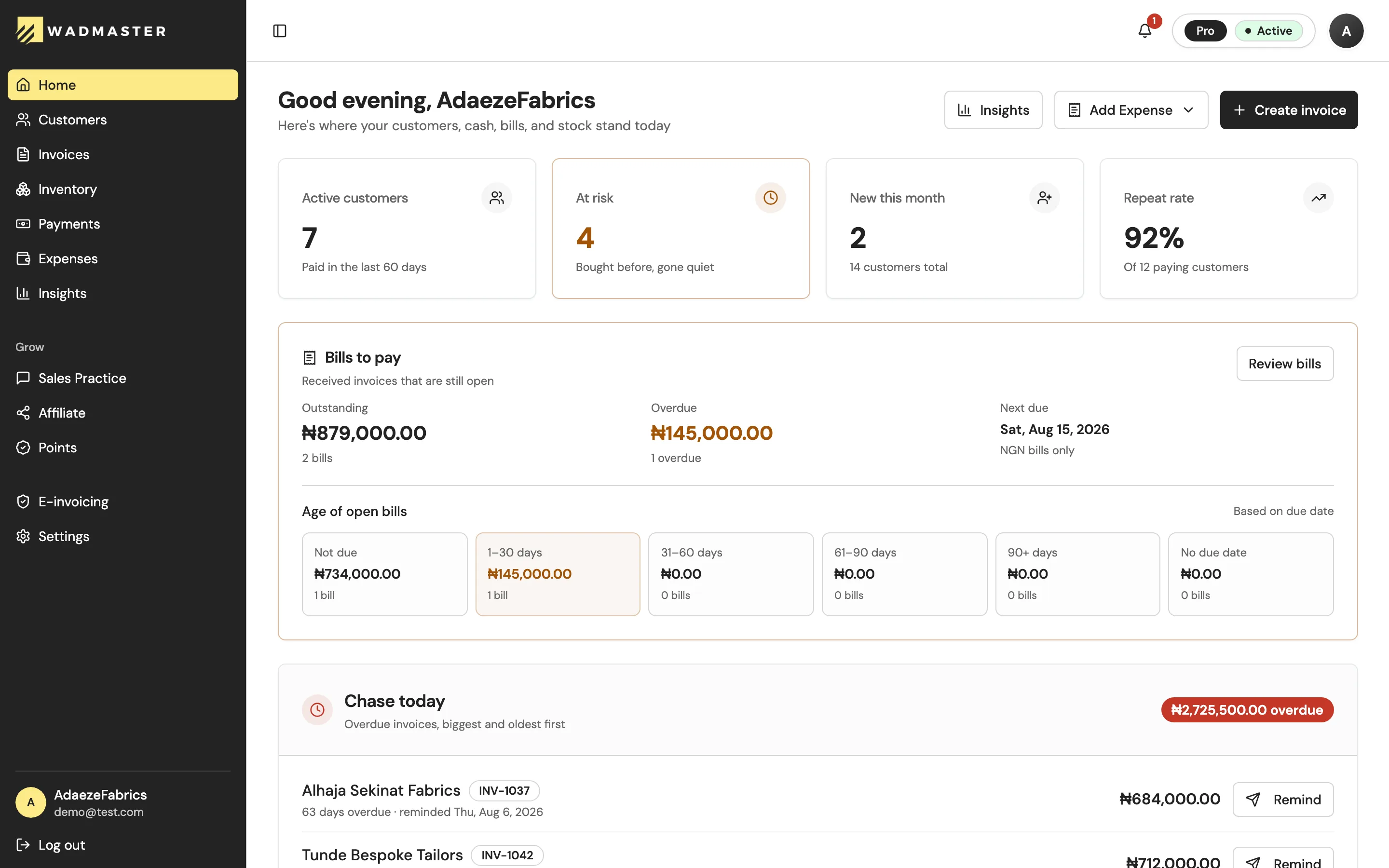
Task: Toggle the sidebar collapse icon
Action: pos(280,30)
